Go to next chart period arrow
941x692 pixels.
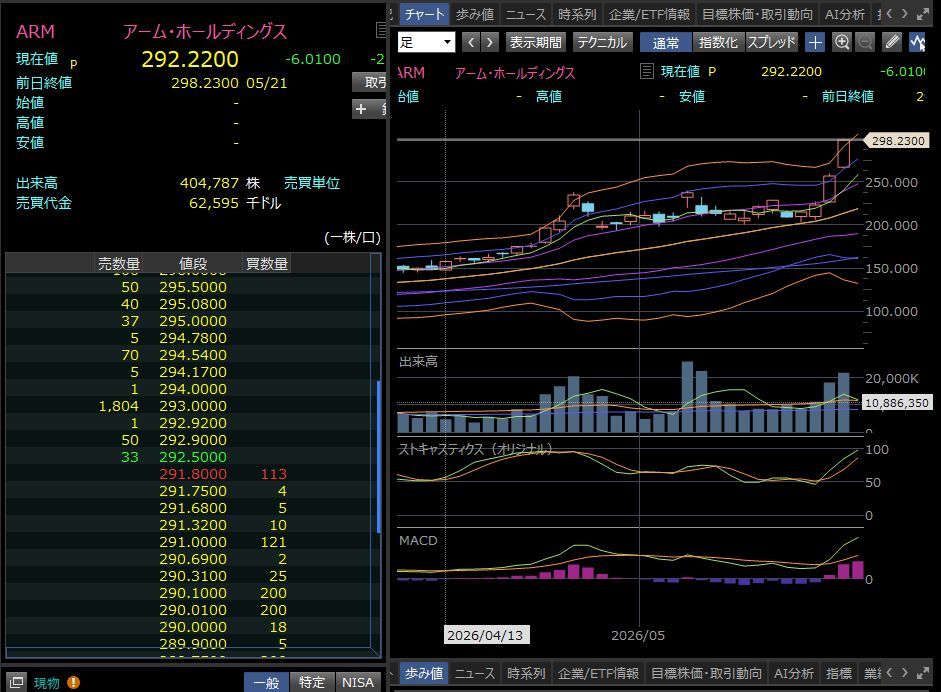click(490, 42)
